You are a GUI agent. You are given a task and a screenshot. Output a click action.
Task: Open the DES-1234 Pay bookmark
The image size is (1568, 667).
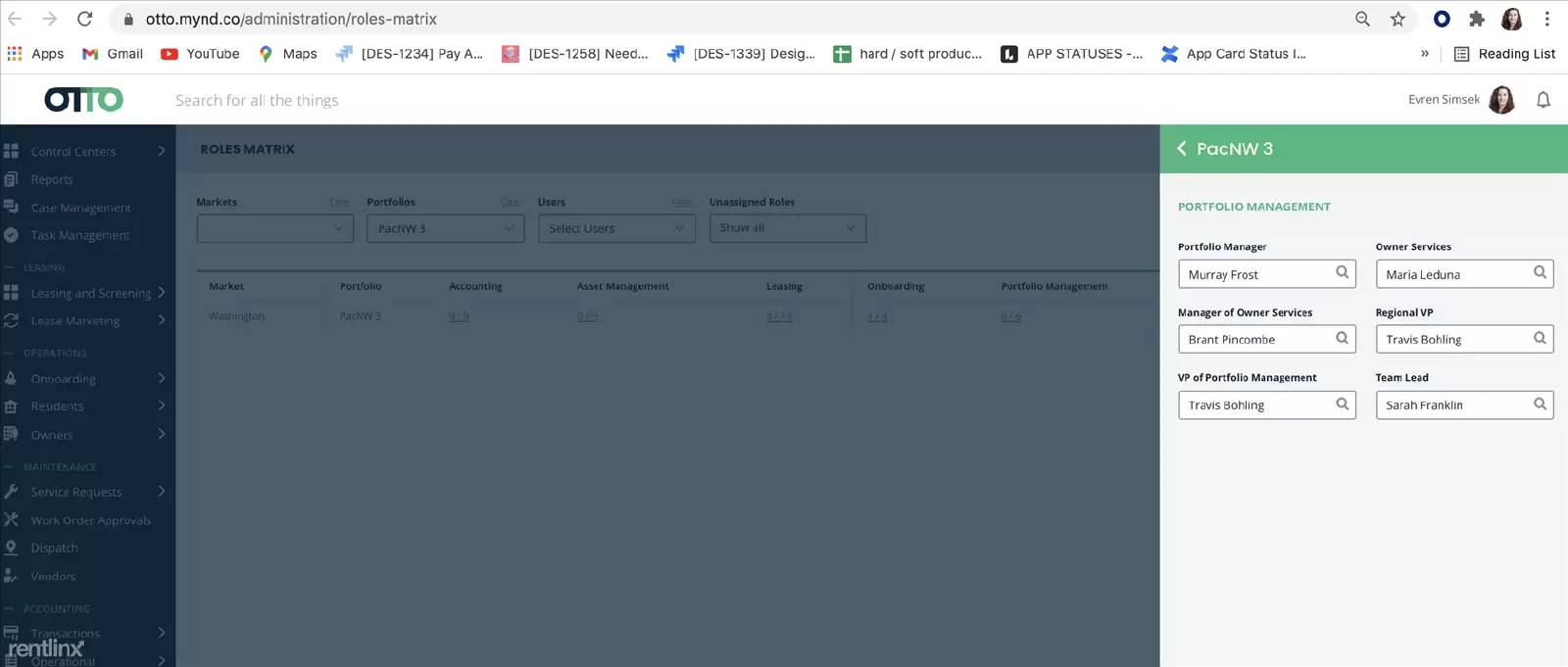pos(409,54)
